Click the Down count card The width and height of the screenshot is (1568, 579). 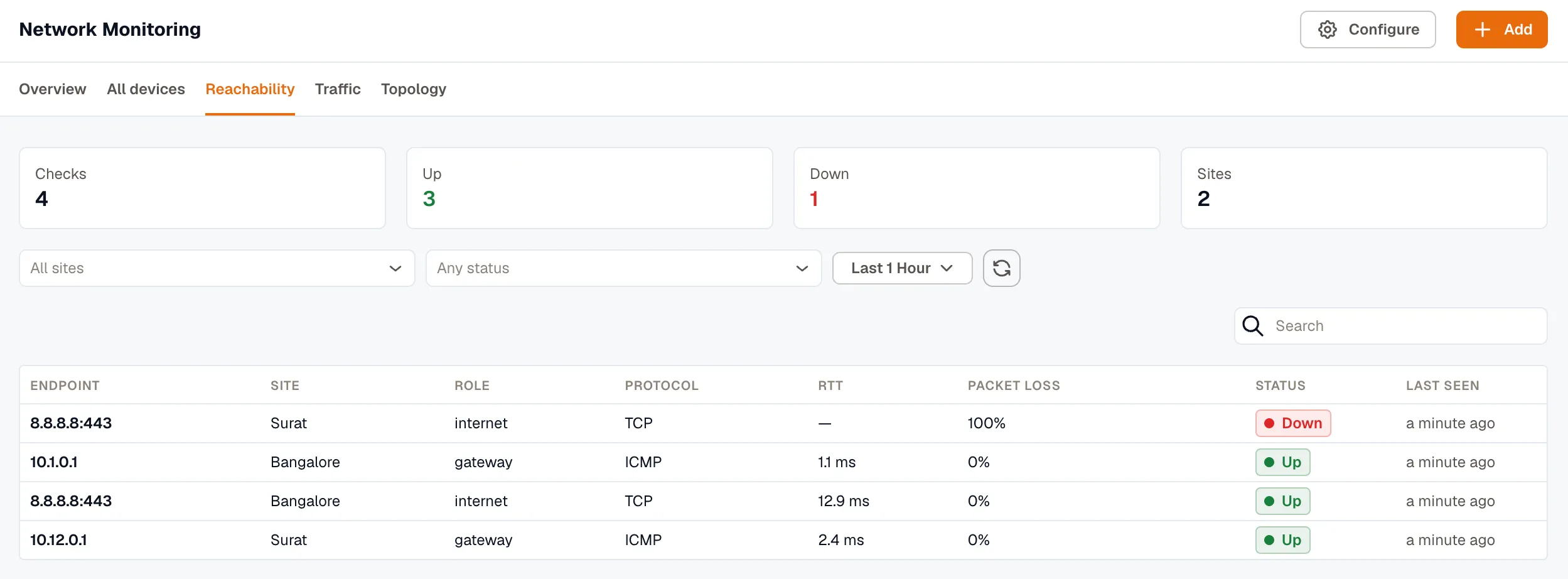pyautogui.click(x=977, y=188)
